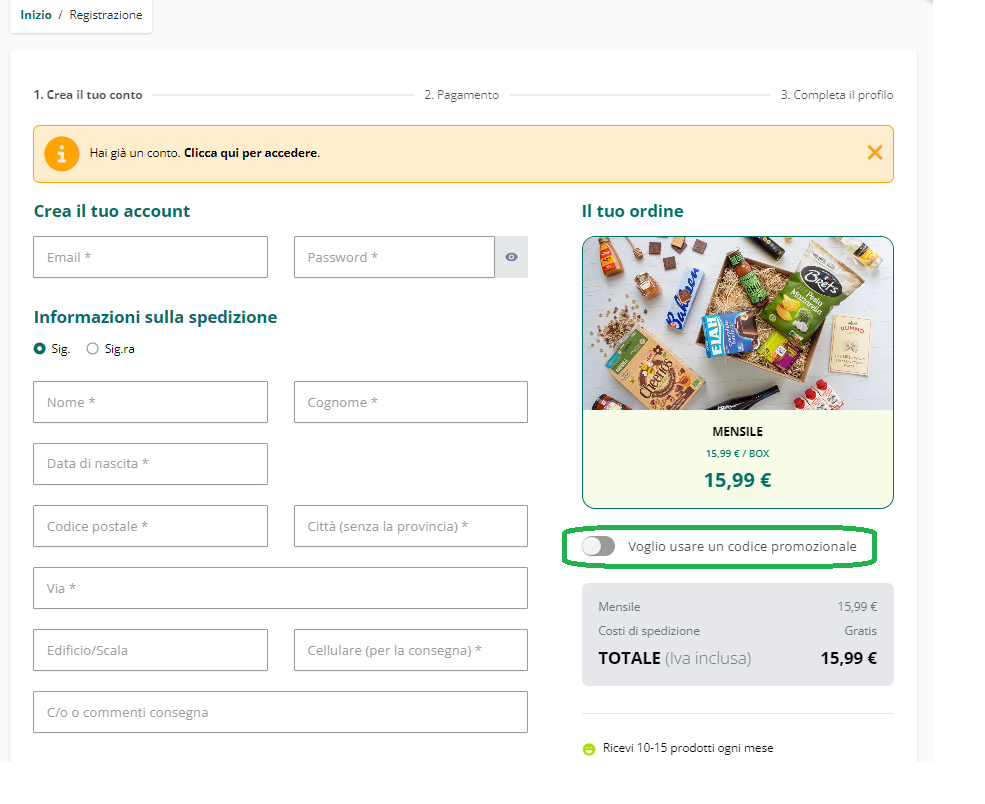
Task: Click the 'Il tuo ordine' heading
Action: pos(633,211)
